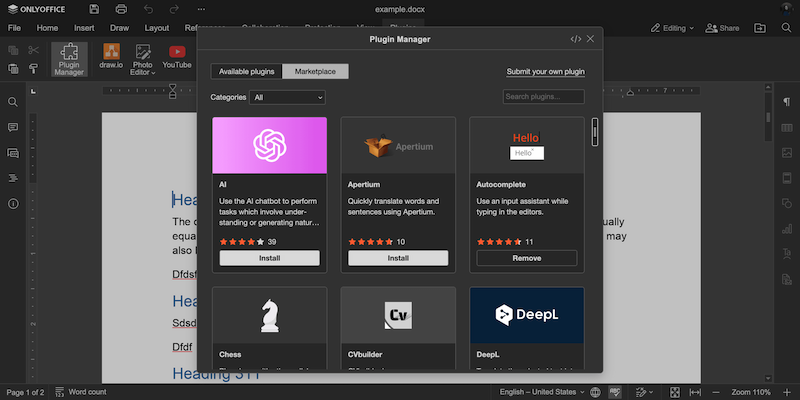Click the zoom in plus button
Image resolution: width=800 pixels, height=400 pixels.
coord(786,392)
